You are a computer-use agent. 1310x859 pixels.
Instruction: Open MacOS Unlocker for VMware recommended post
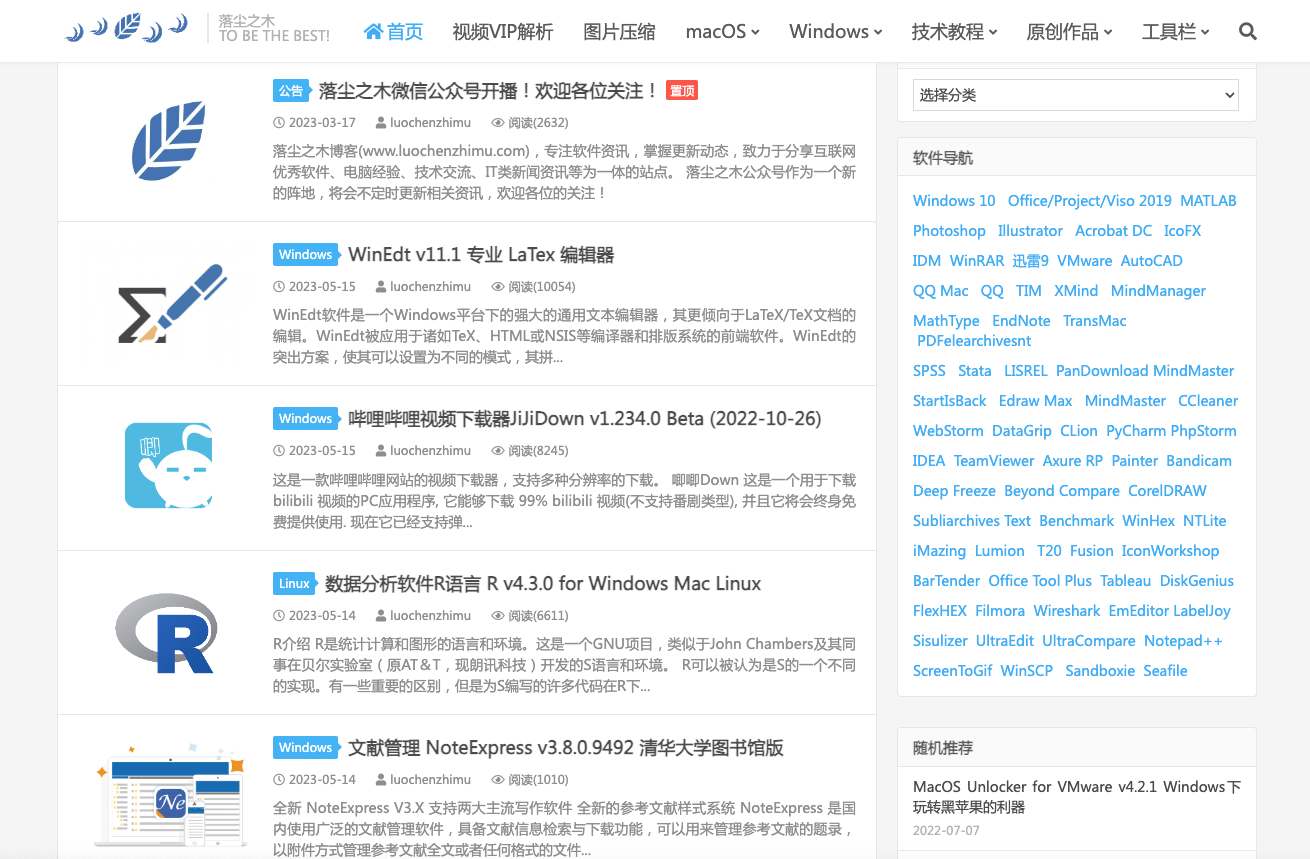(x=1077, y=797)
